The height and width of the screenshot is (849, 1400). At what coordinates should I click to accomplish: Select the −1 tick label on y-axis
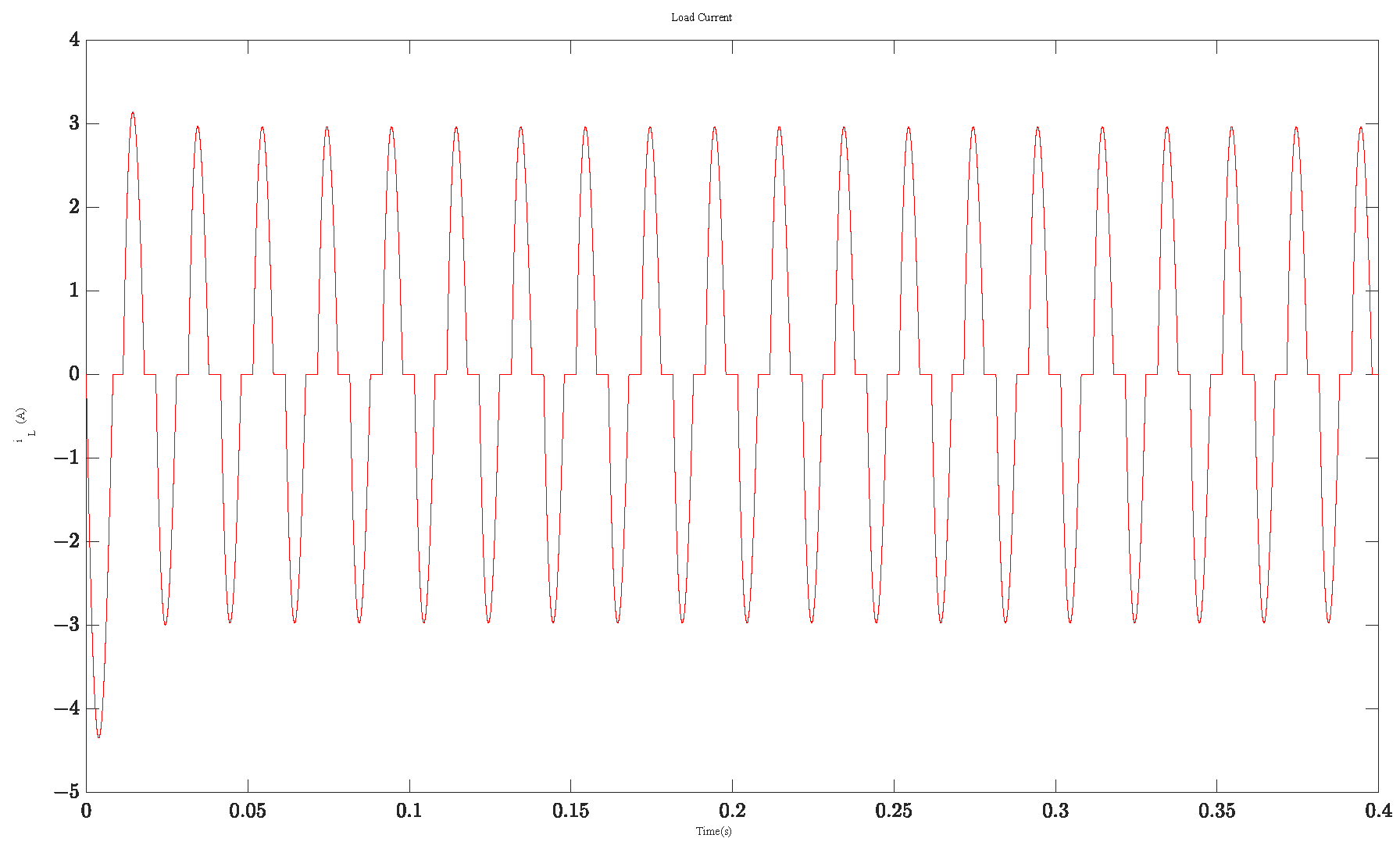(x=67, y=458)
